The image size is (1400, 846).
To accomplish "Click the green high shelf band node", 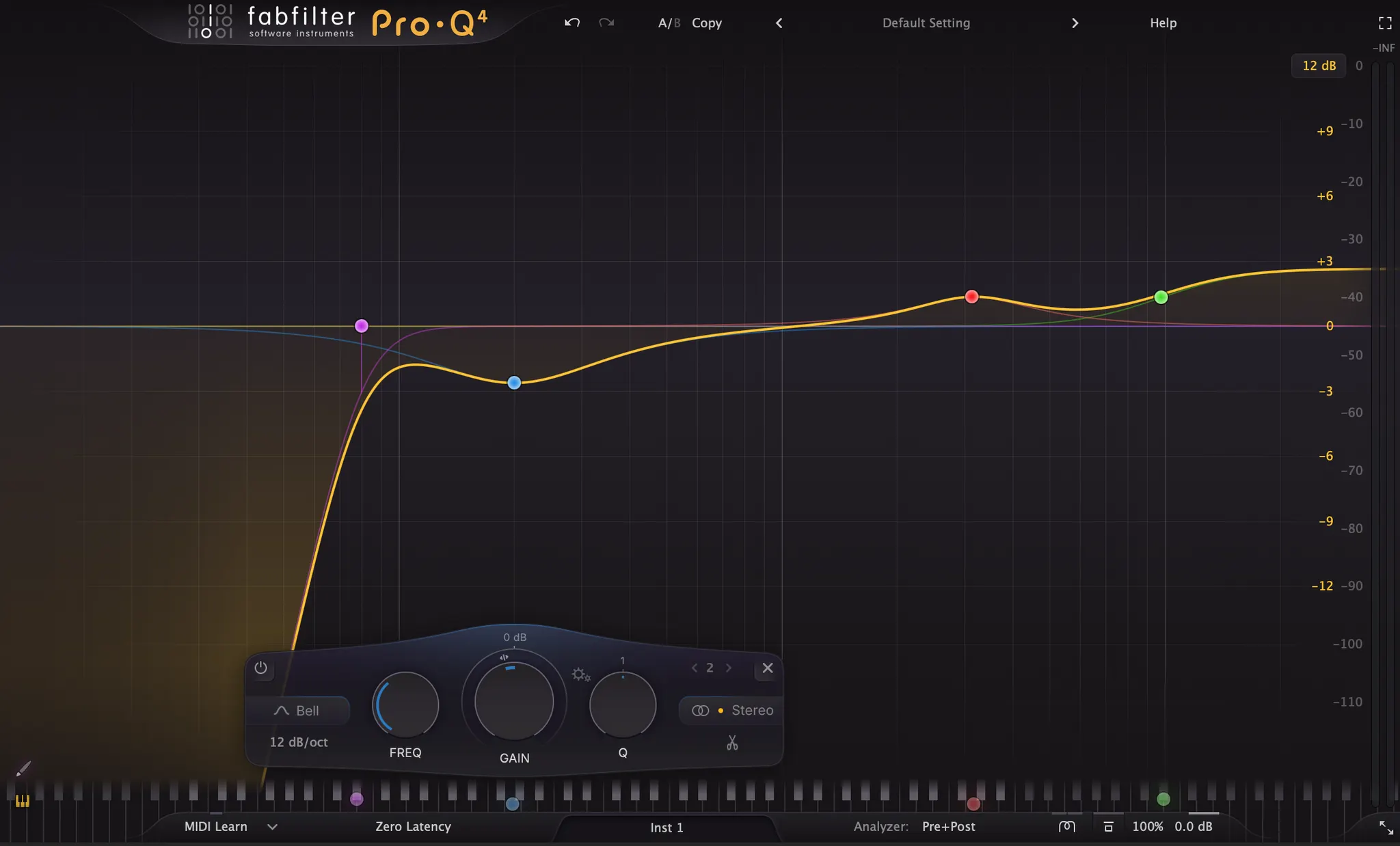I will click(1161, 297).
